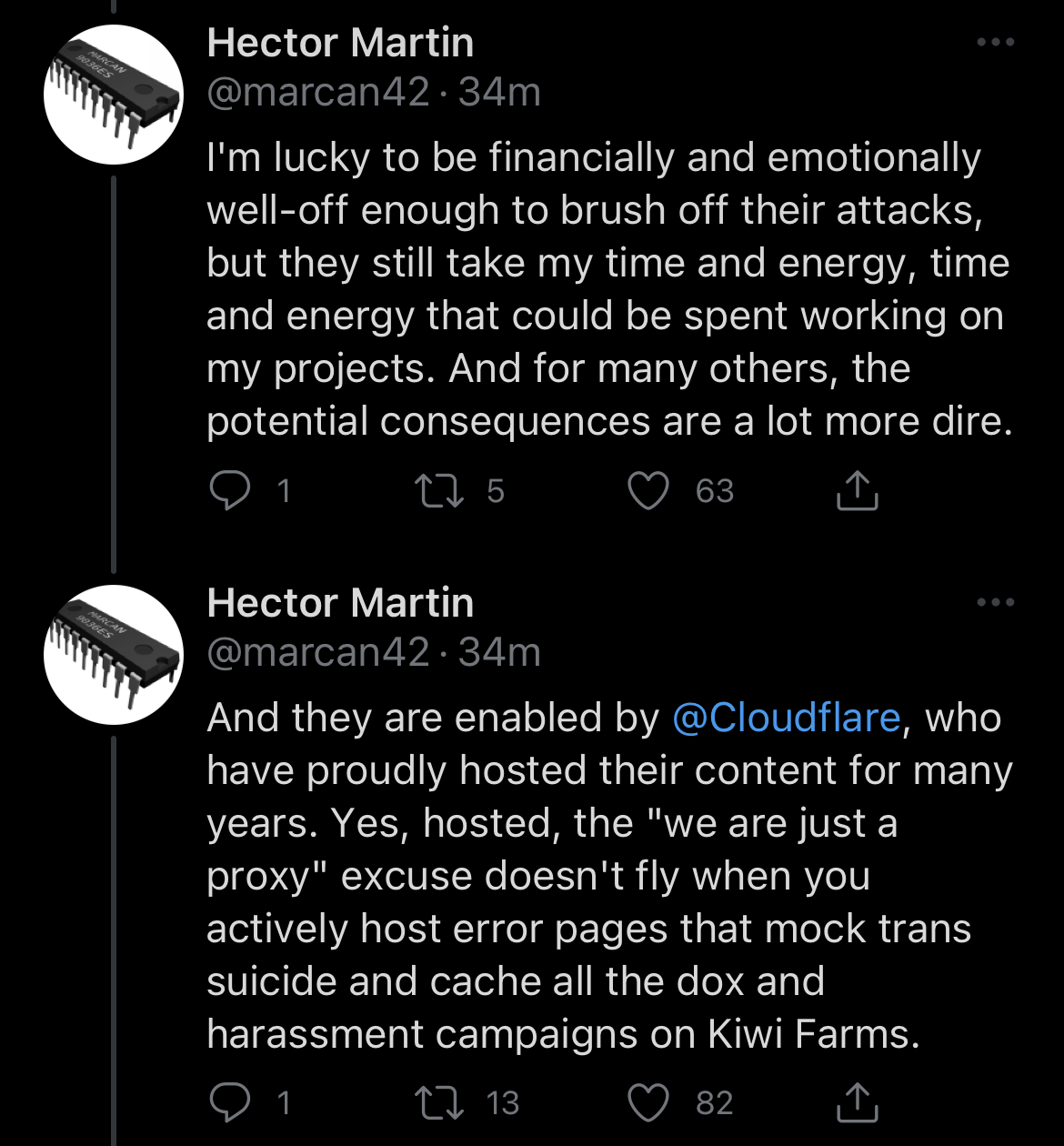Open the tweet text about Kiwi Farms

point(609,876)
